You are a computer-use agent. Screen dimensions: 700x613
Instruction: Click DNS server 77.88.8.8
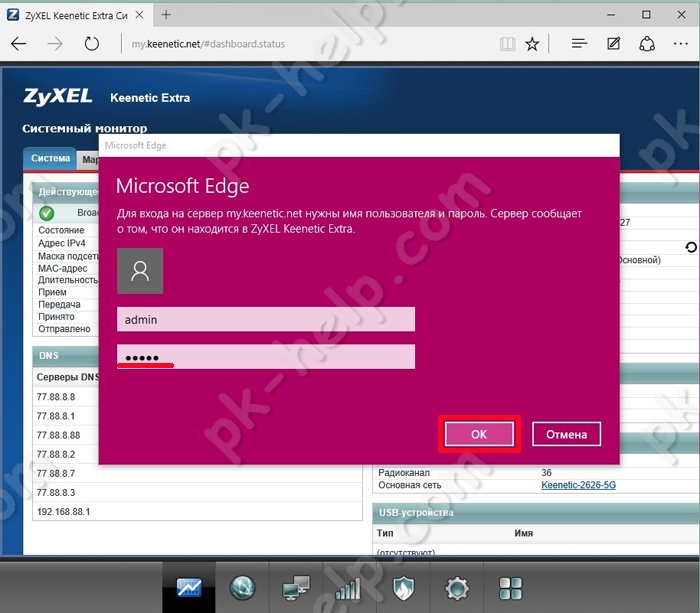[x=56, y=396]
